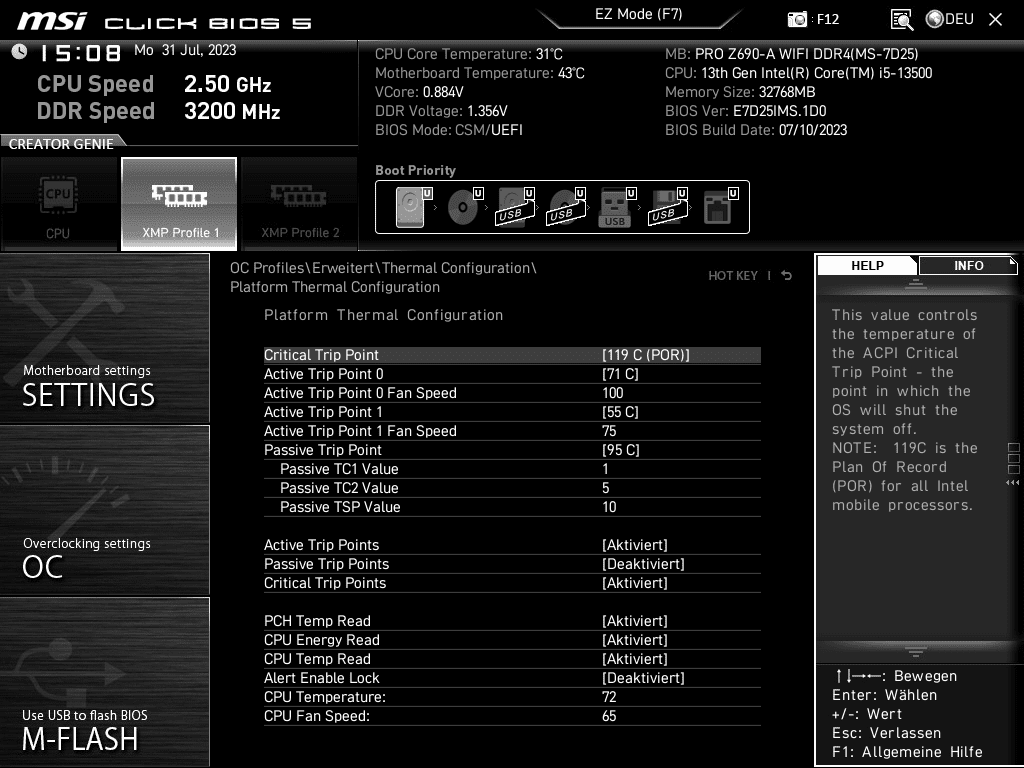Toggle the Critical Trip Points [Aktiviert] setting
Viewport: 1024px width, 768px height.
point(512,583)
